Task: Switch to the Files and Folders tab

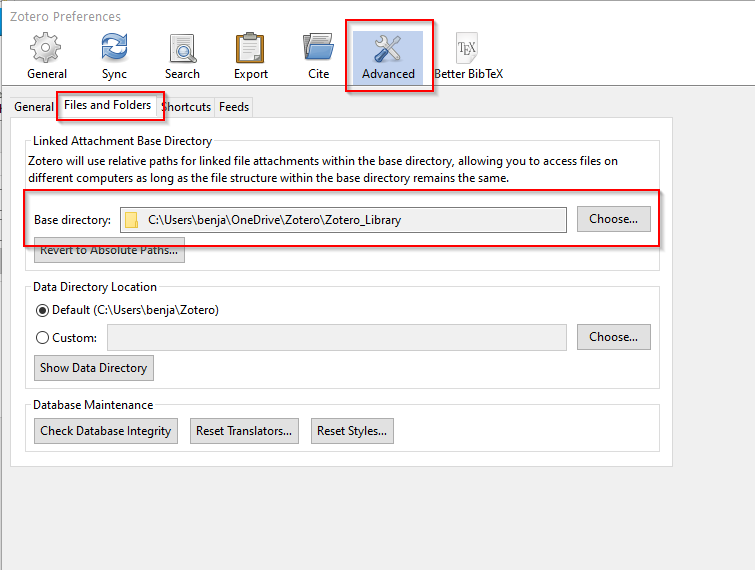Action: [x=107, y=105]
